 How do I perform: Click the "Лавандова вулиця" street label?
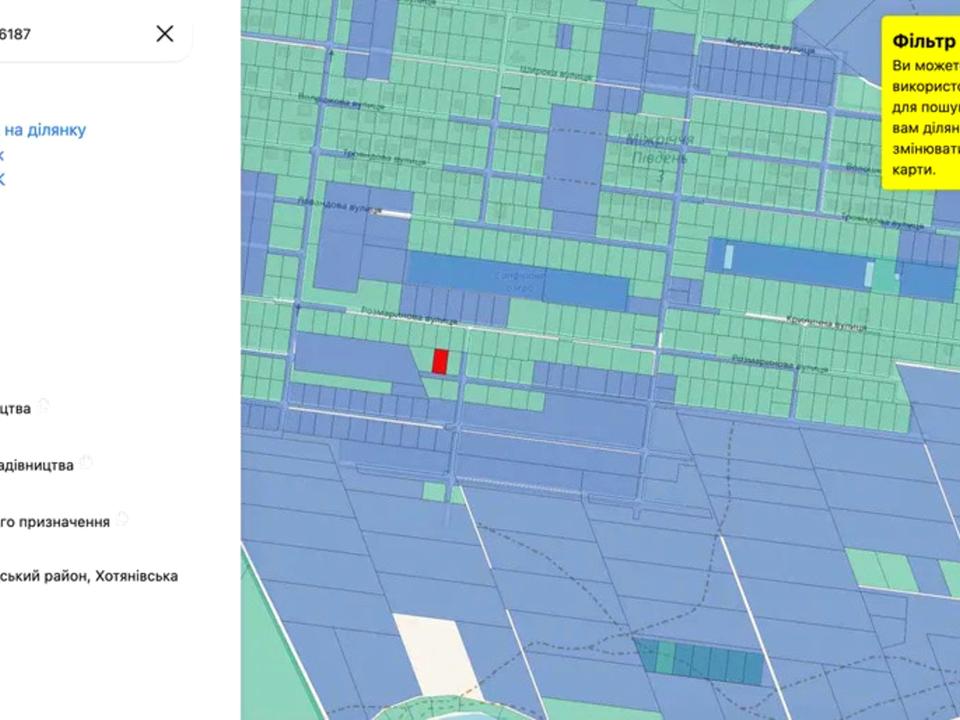pyautogui.click(x=338, y=204)
